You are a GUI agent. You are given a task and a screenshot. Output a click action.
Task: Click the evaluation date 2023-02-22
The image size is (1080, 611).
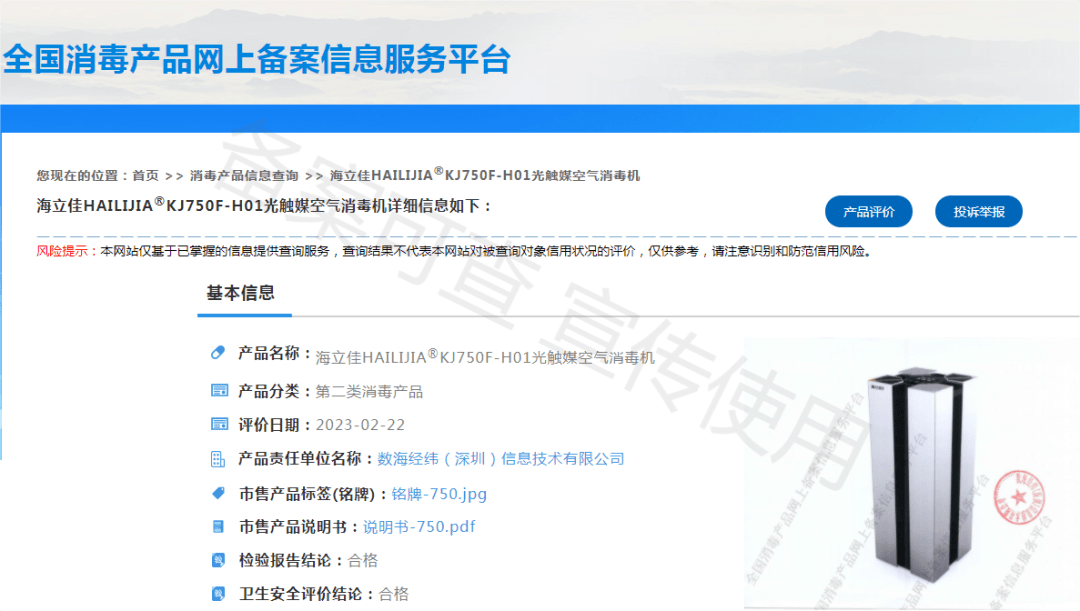pos(360,425)
